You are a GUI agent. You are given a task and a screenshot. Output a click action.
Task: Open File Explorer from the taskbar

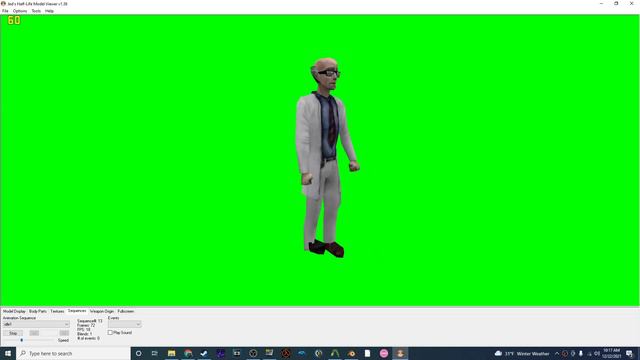coord(171,353)
